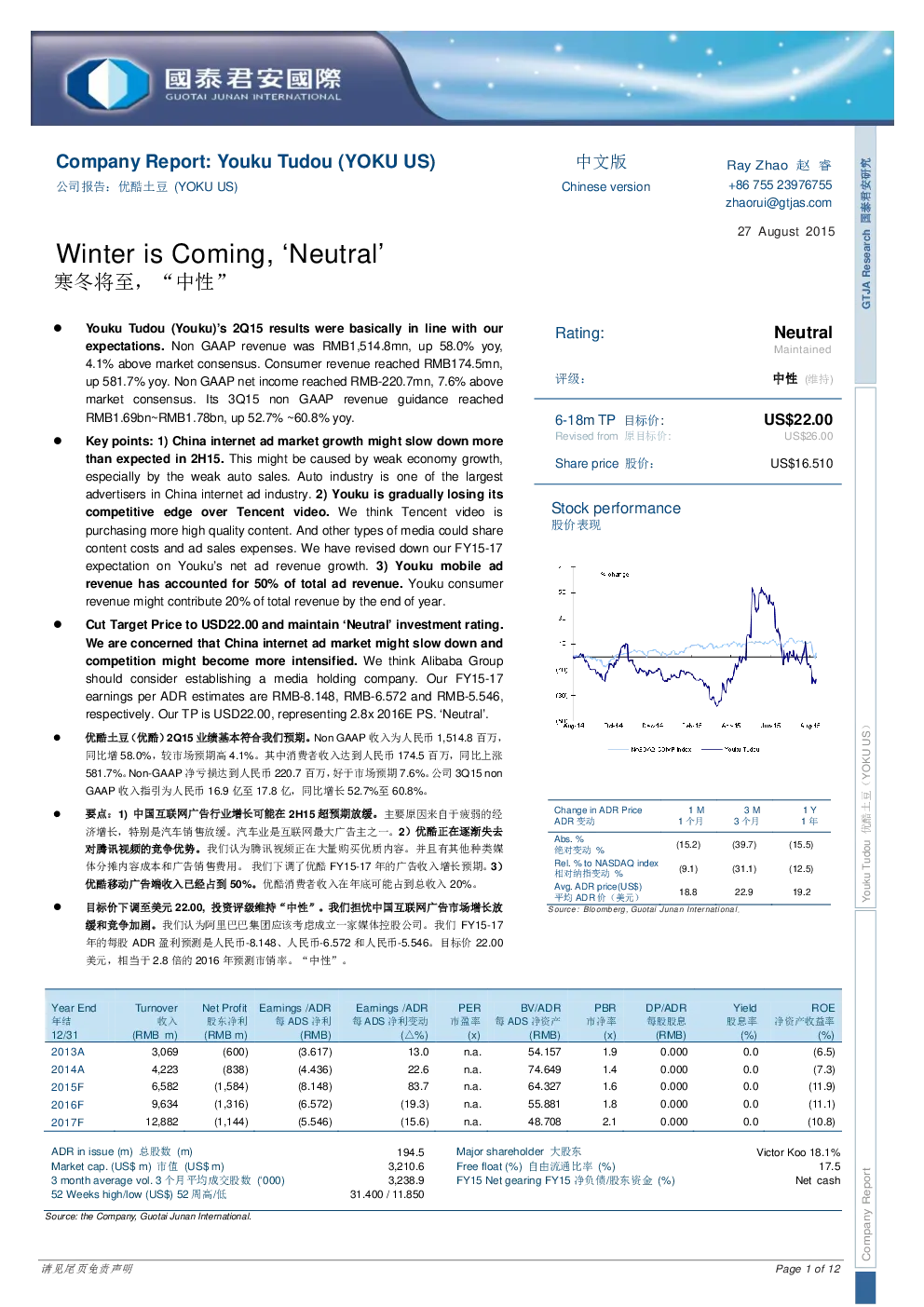Click the '2015F' row label
Screen dimensions: 924x1307
click(67, 1087)
